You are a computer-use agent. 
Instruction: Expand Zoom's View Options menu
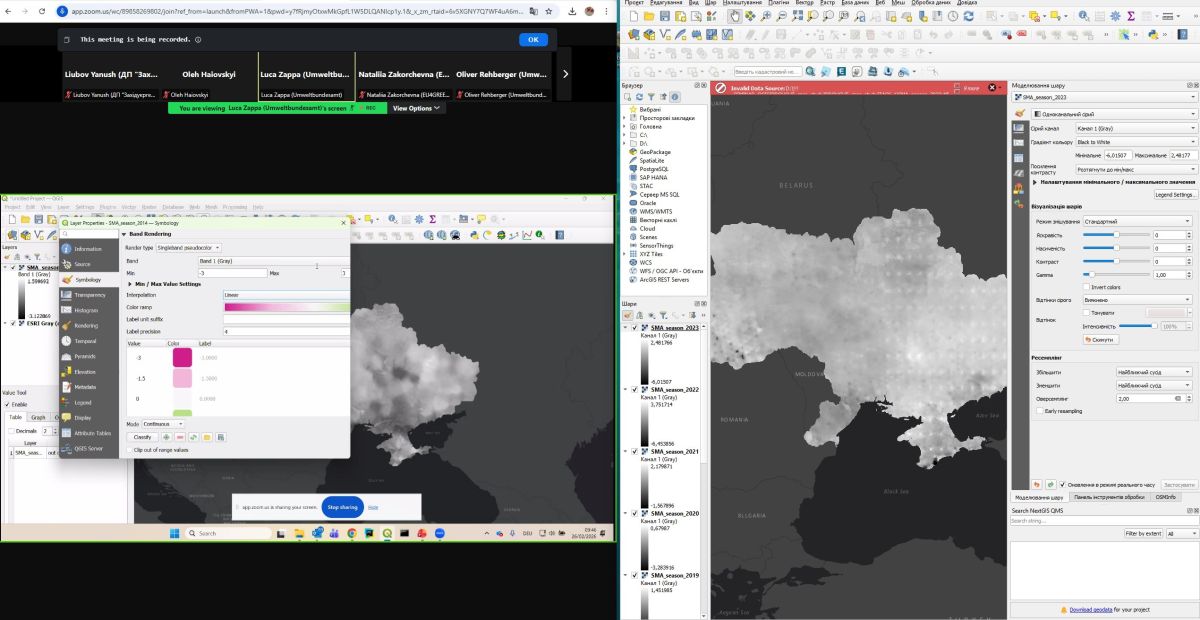point(416,108)
